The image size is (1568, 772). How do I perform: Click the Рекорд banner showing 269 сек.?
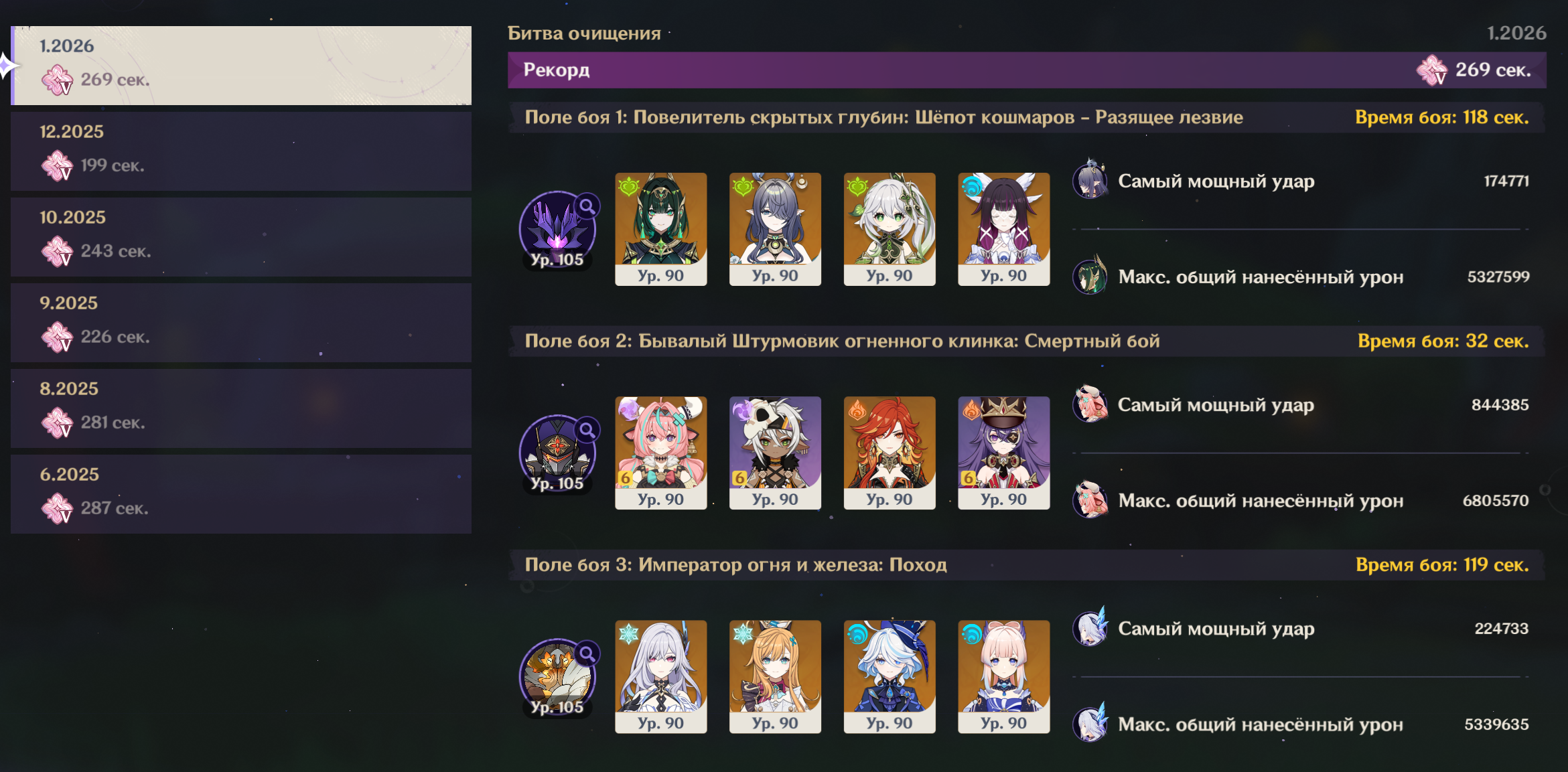pos(1026,70)
